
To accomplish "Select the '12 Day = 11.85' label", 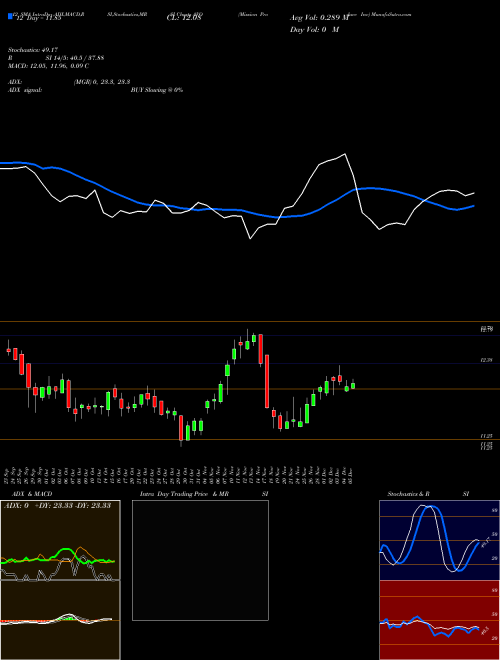I will (38, 19).
